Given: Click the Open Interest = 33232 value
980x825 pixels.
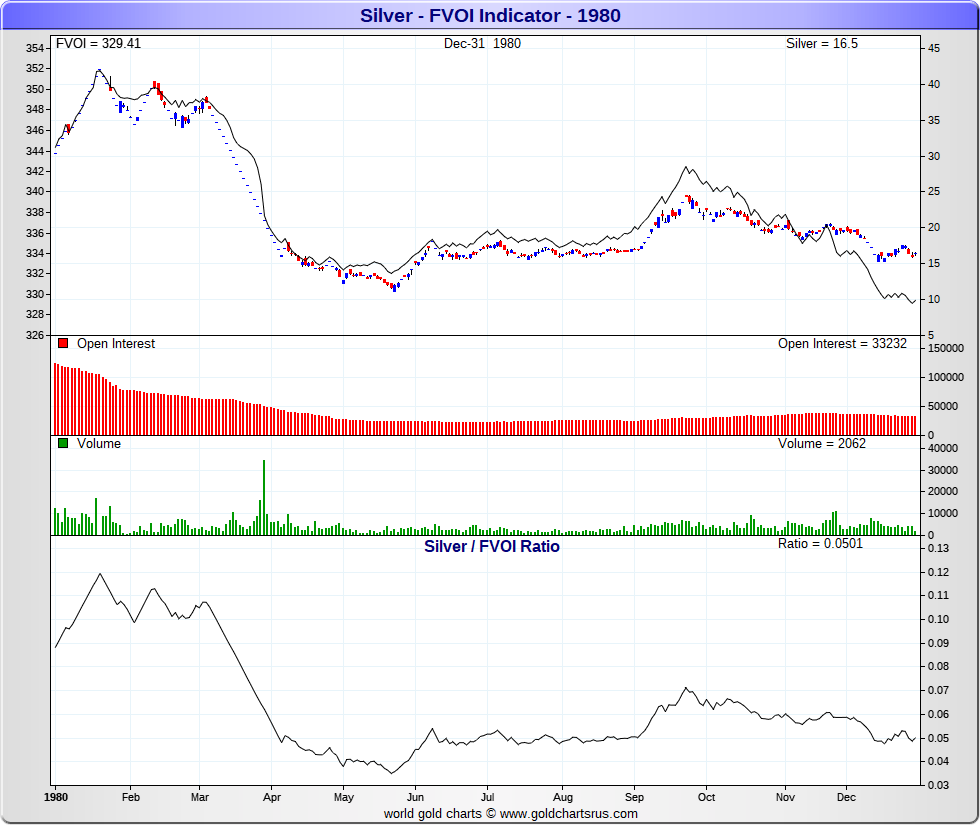Looking at the screenshot, I should point(842,344).
